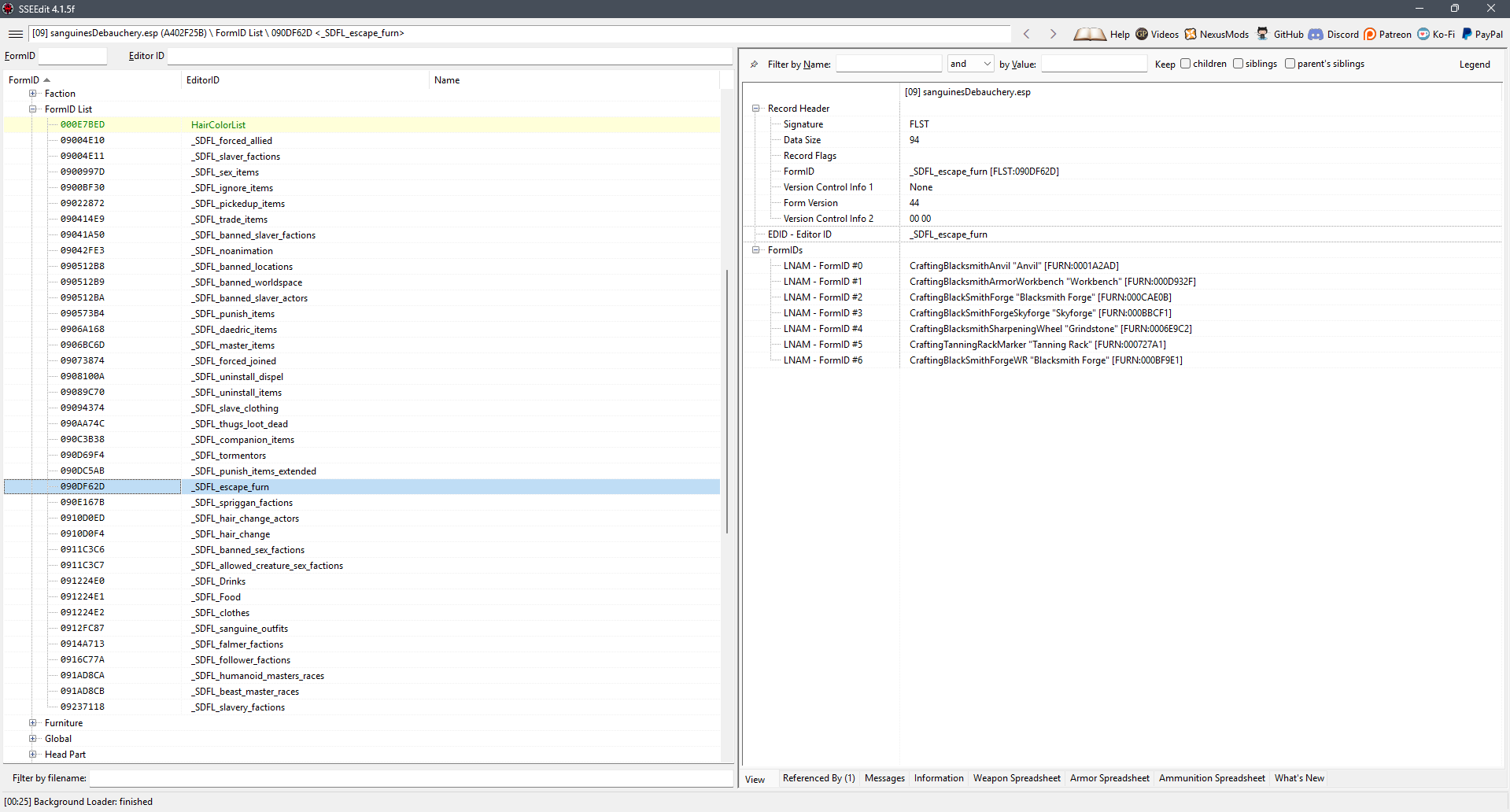This screenshot has width=1510, height=812.
Task: Open the hamburger main menu
Action: tap(15, 34)
